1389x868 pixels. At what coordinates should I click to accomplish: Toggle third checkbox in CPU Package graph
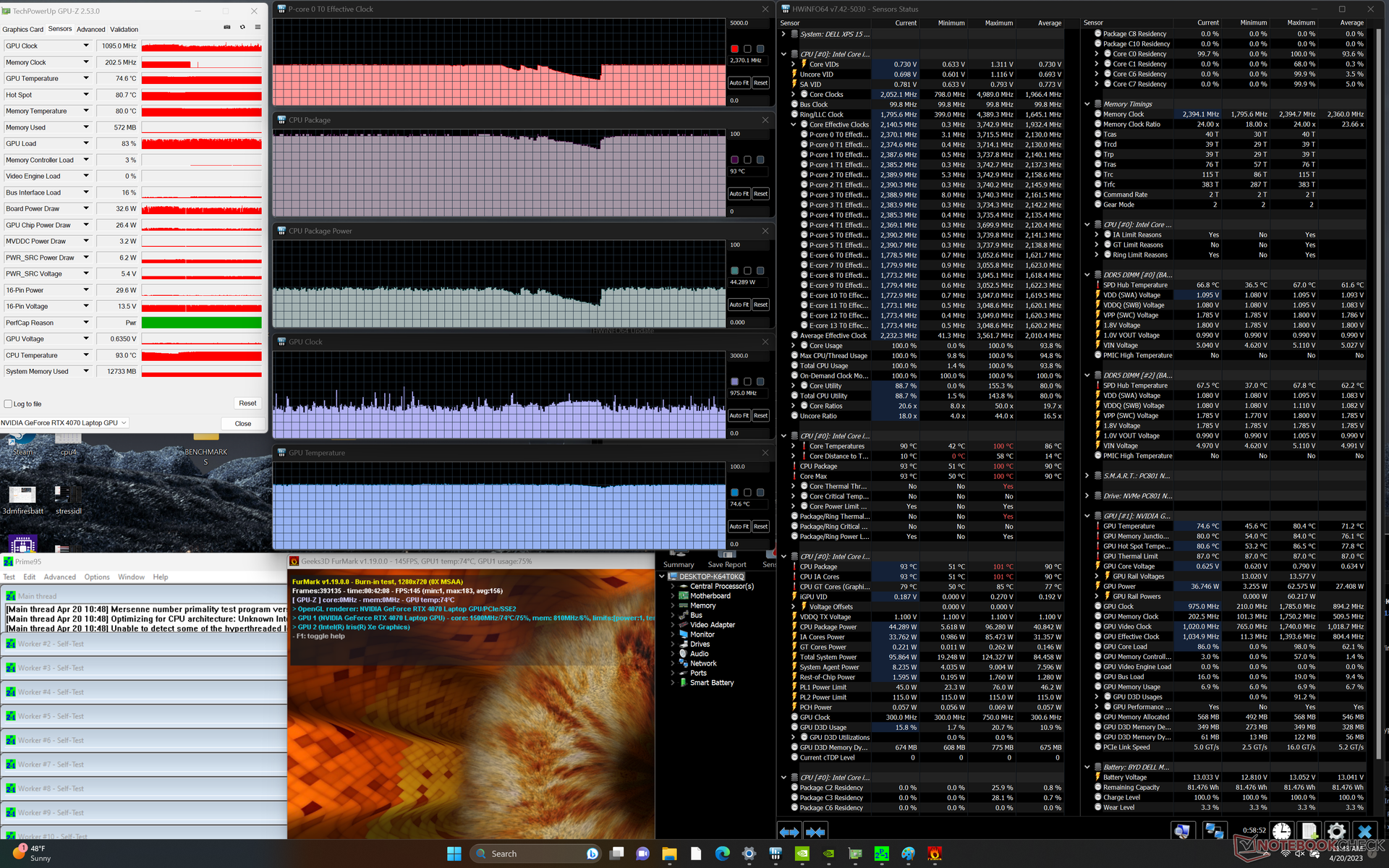click(760, 160)
